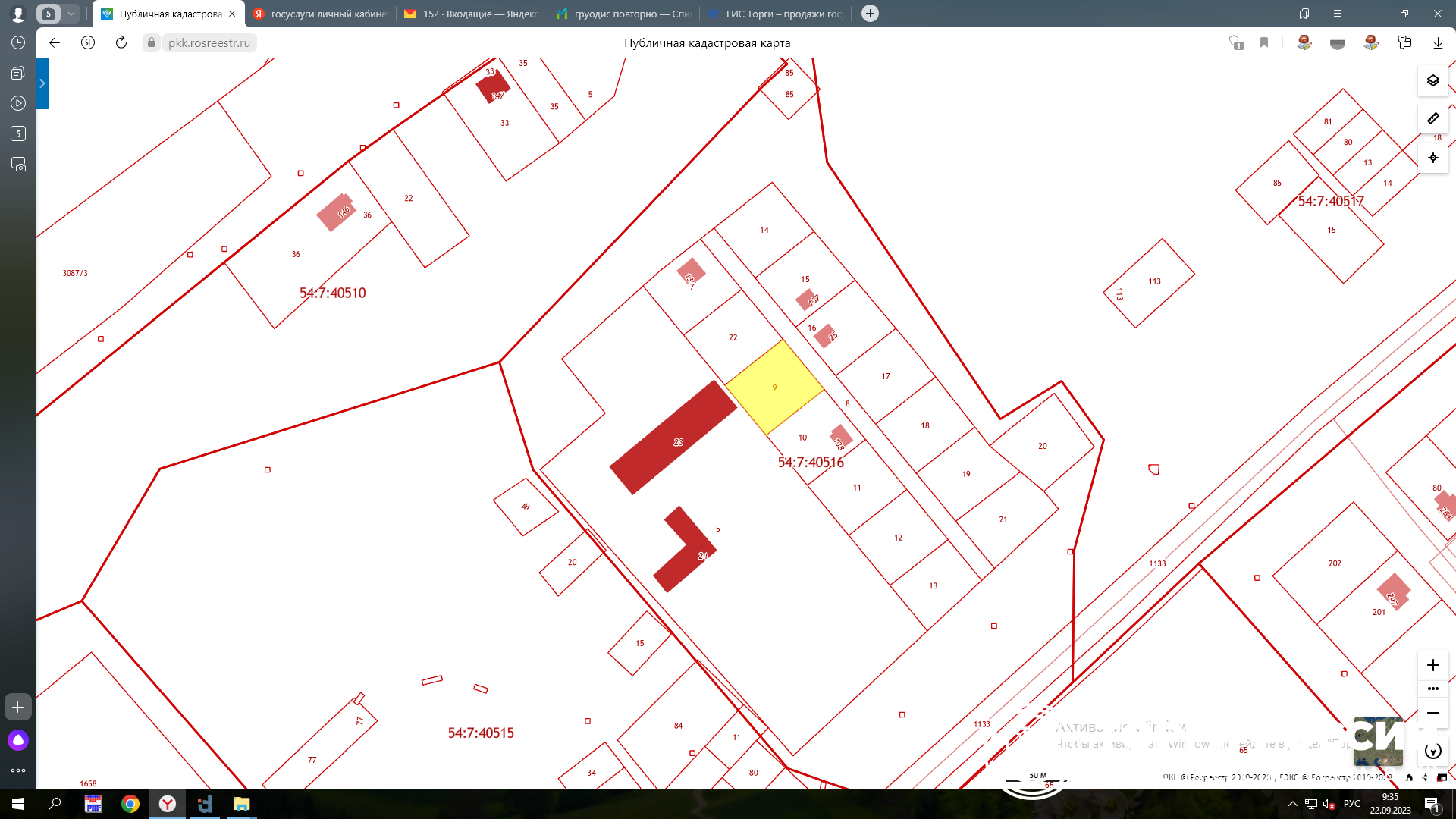Image resolution: width=1456 pixels, height=819 pixels.
Task: Switch РУС keyboard language
Action: 1352,804
